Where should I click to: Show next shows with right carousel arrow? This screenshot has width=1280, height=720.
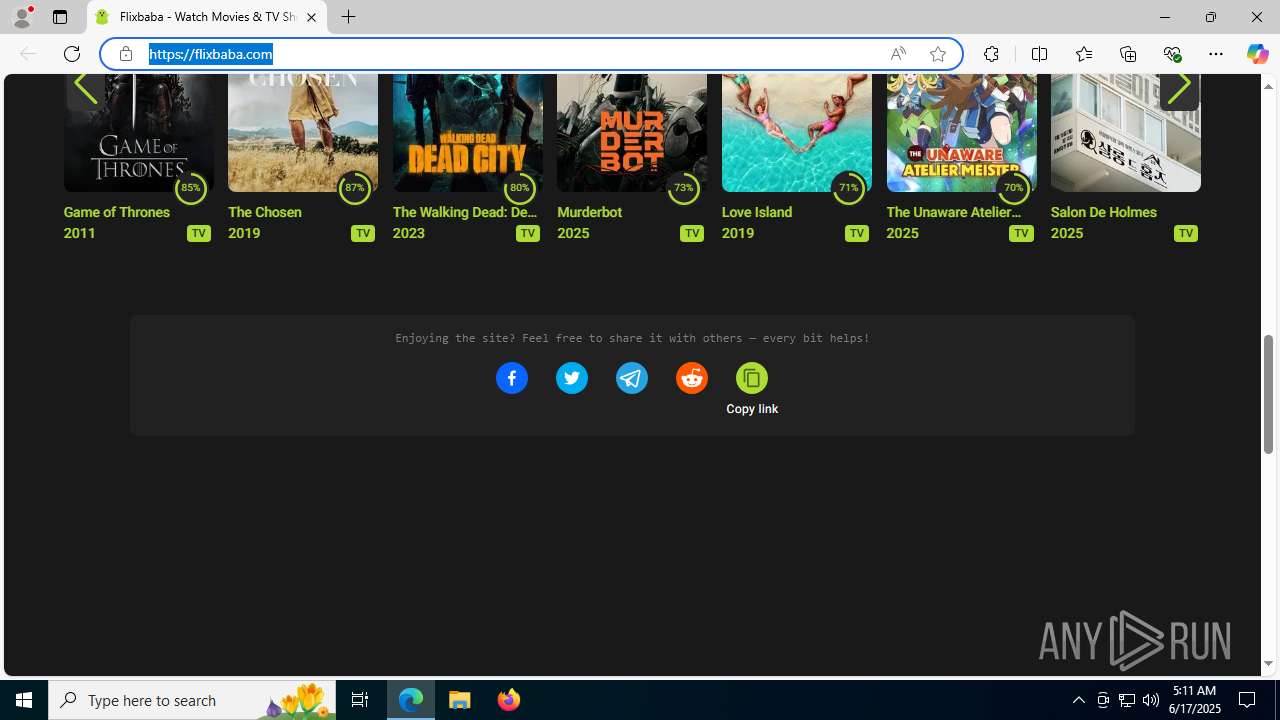[x=1179, y=88]
